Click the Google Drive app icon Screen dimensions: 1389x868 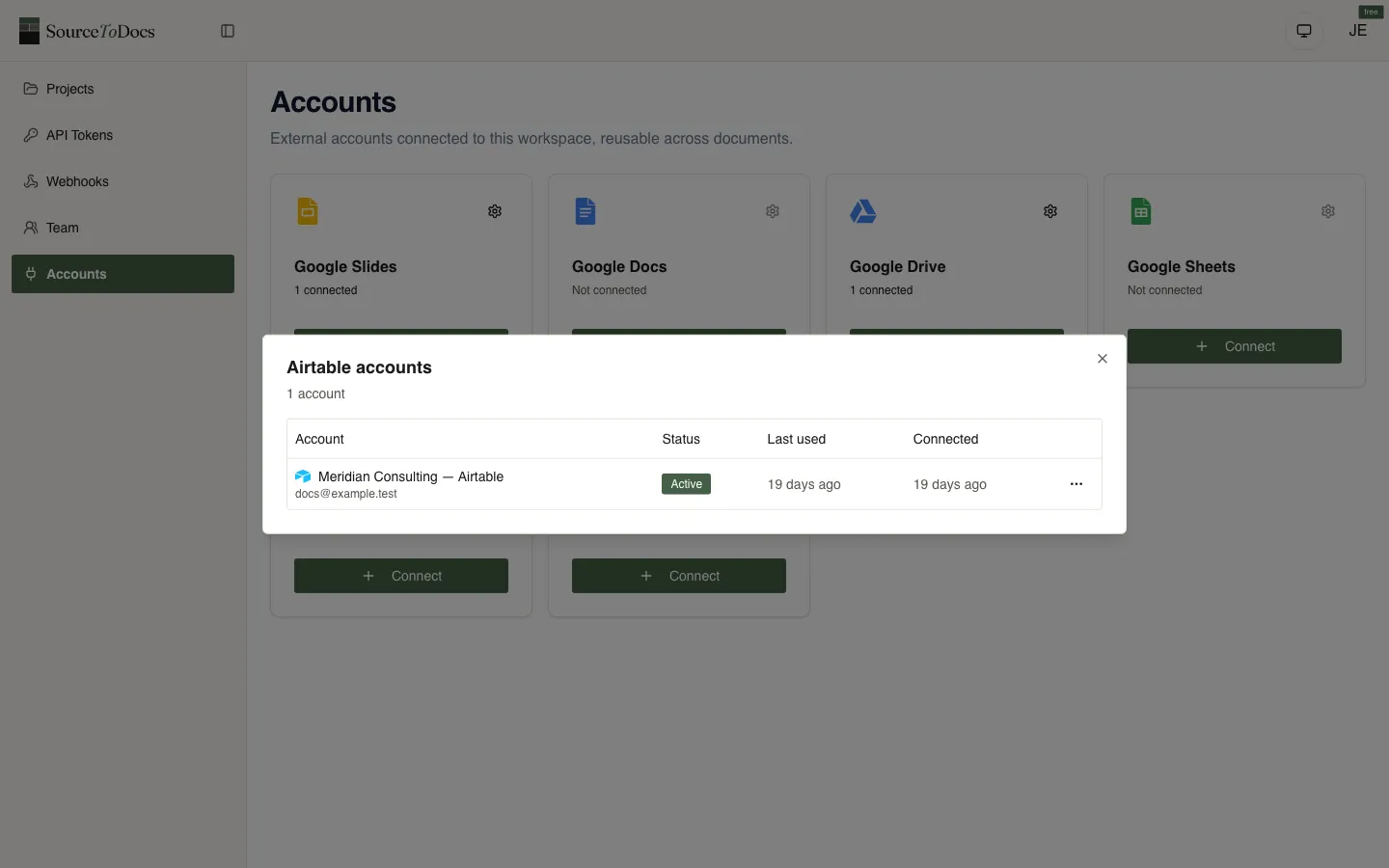pyautogui.click(x=863, y=211)
